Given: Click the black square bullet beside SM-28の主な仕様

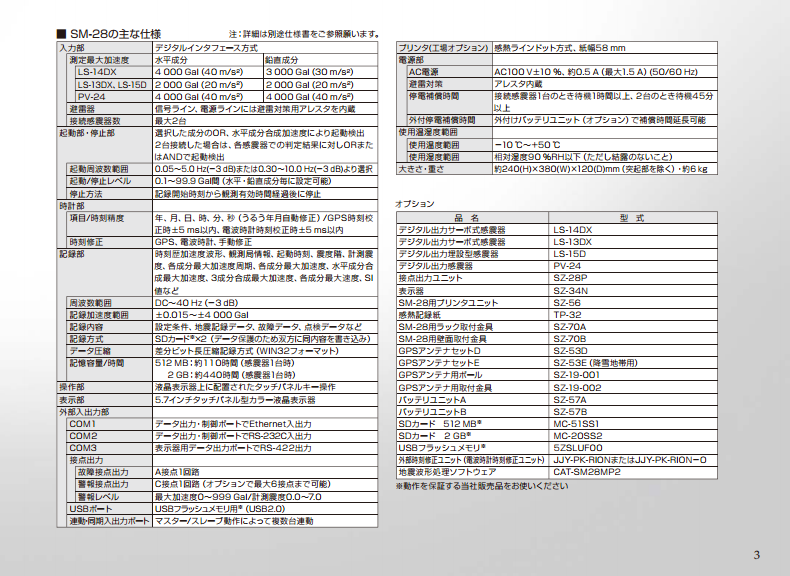Looking at the screenshot, I should pyautogui.click(x=62, y=34).
